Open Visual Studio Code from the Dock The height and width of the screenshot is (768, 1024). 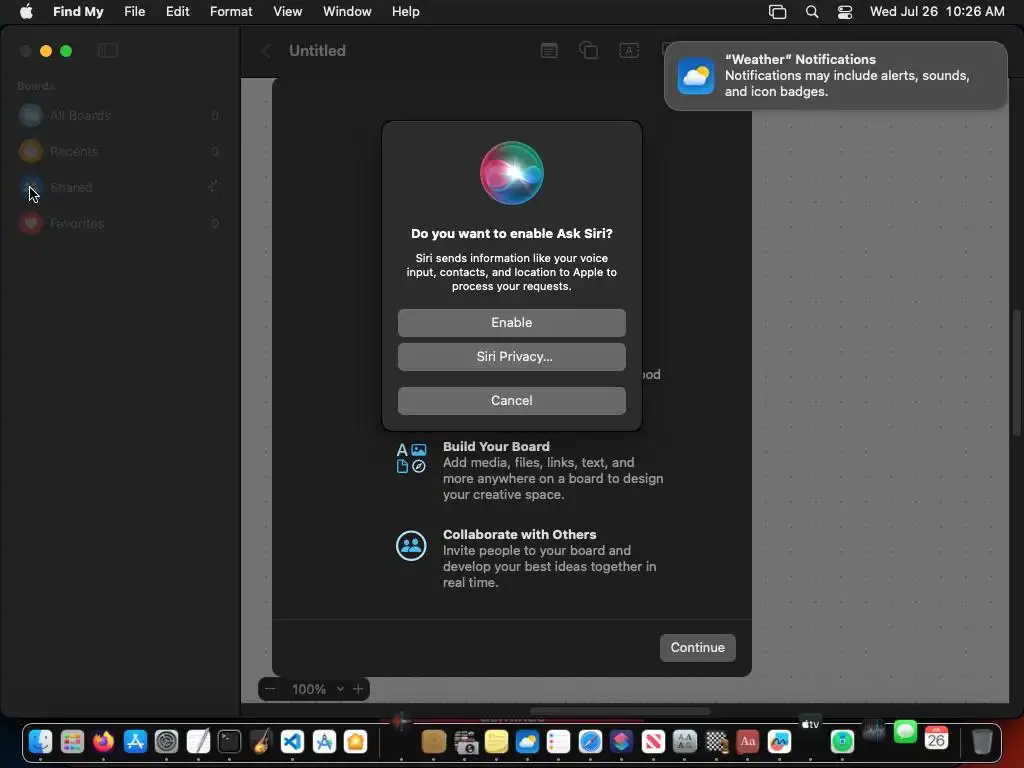click(x=292, y=741)
